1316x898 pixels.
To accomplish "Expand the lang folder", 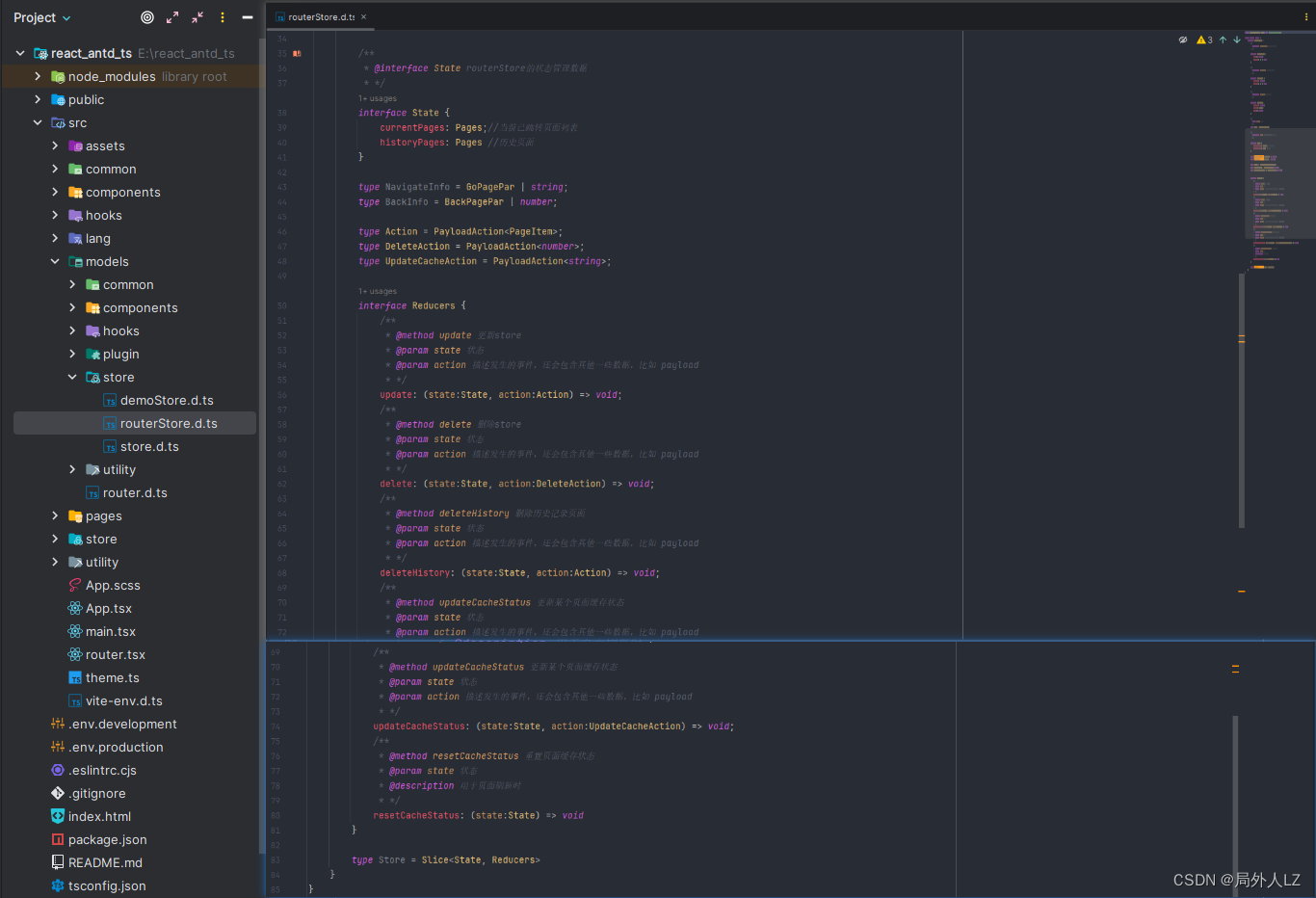I will pyautogui.click(x=55, y=238).
